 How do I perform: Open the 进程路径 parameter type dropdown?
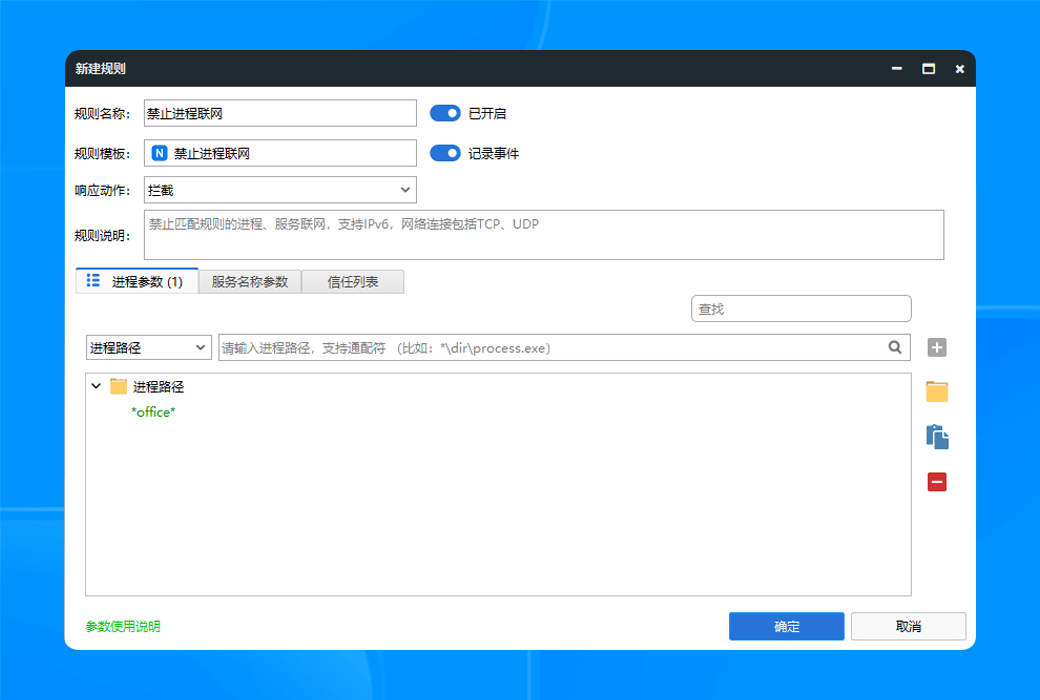click(149, 348)
